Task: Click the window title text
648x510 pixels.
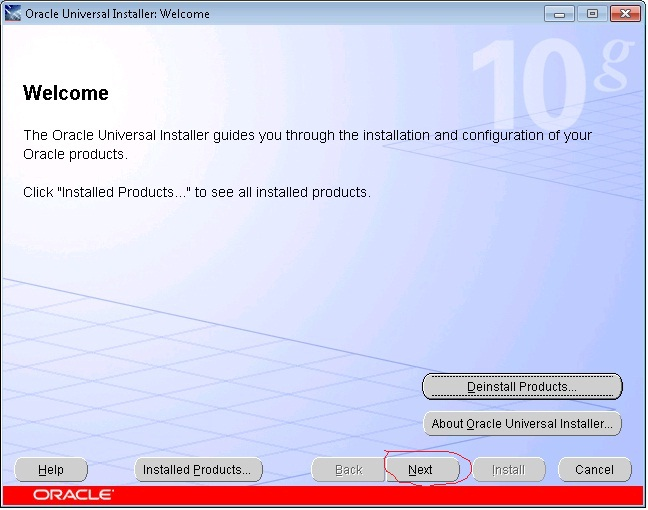Action: tap(117, 14)
